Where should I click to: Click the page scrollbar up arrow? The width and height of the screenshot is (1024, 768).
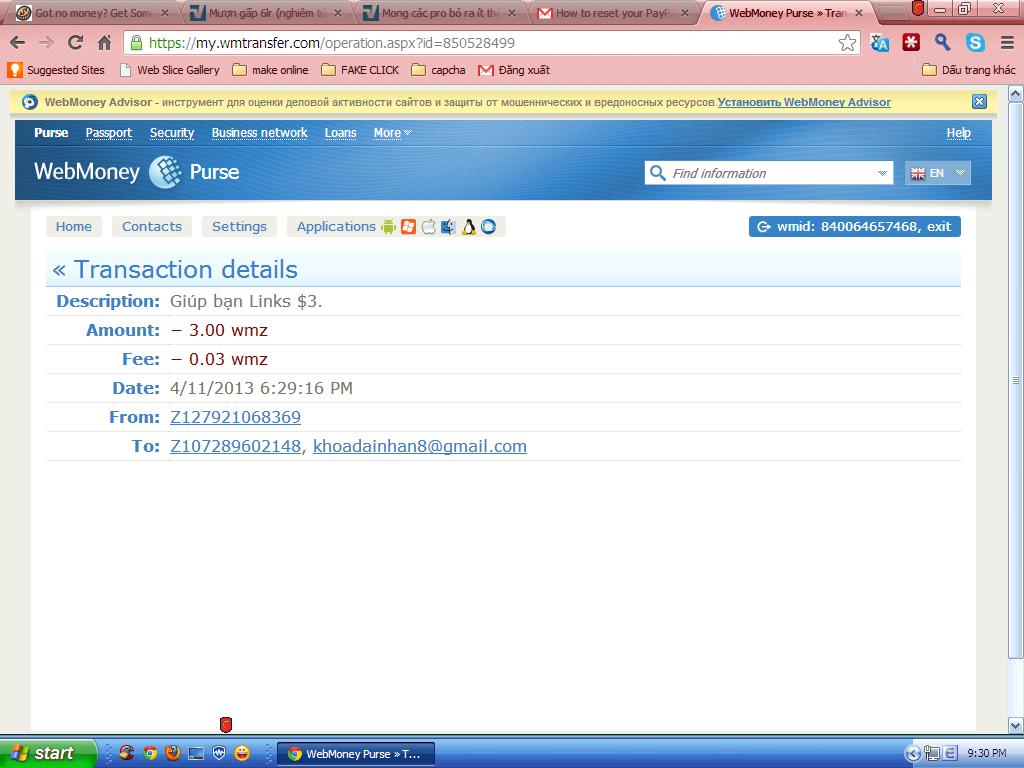(1016, 94)
